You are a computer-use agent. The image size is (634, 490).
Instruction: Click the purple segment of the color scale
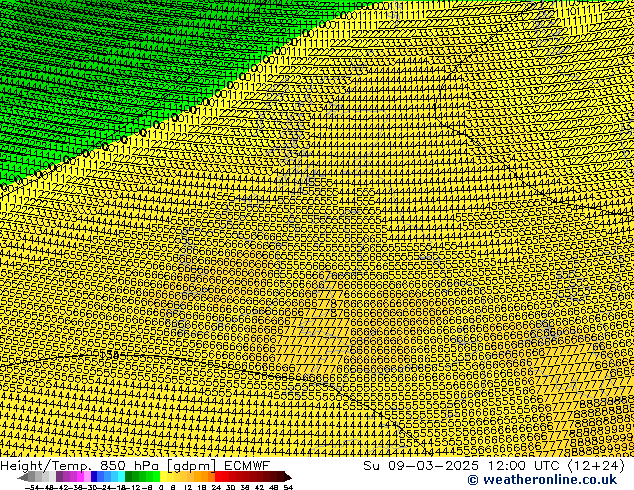(x=73, y=477)
